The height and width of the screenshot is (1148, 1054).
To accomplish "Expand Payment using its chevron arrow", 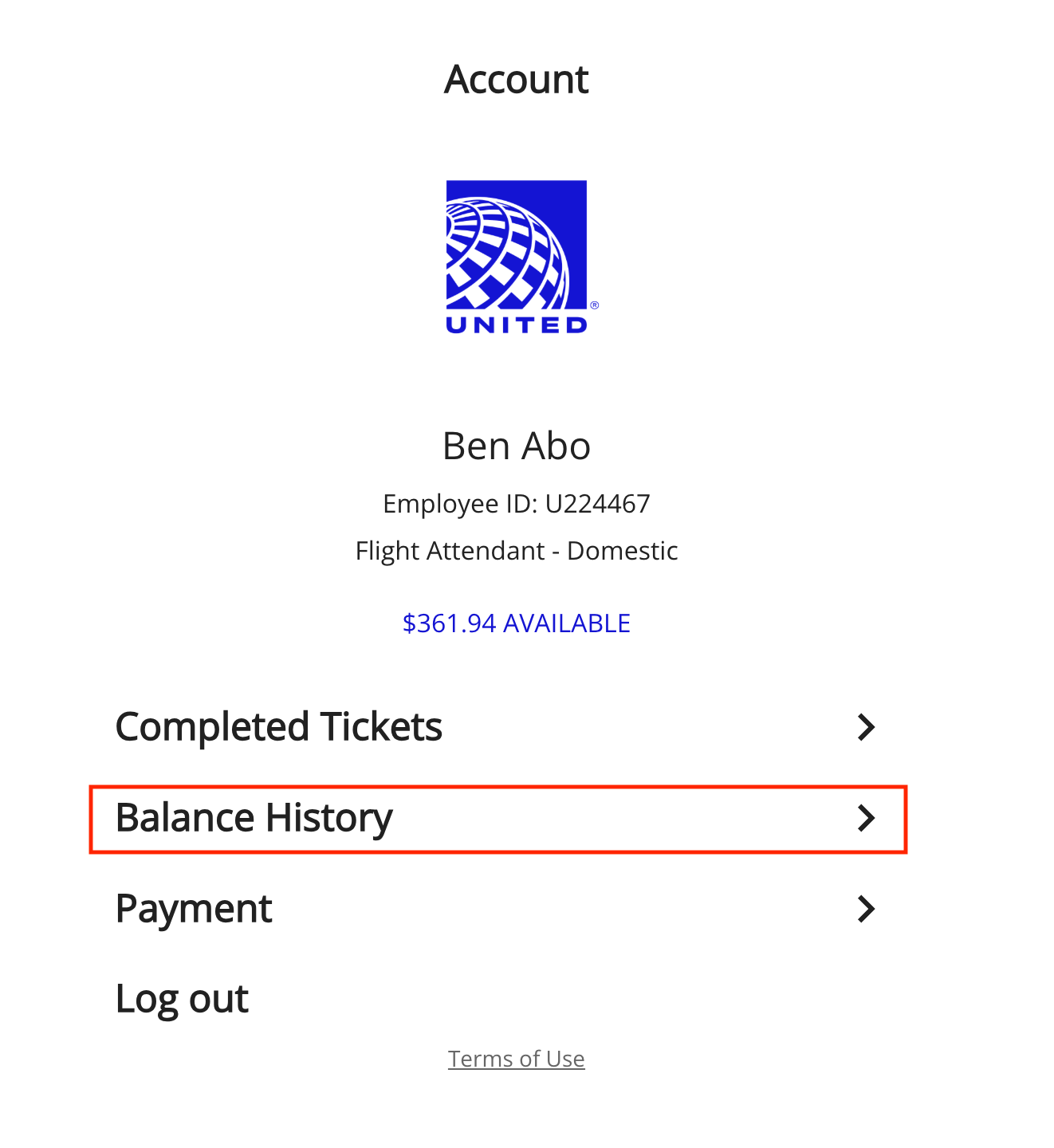I will [866, 909].
